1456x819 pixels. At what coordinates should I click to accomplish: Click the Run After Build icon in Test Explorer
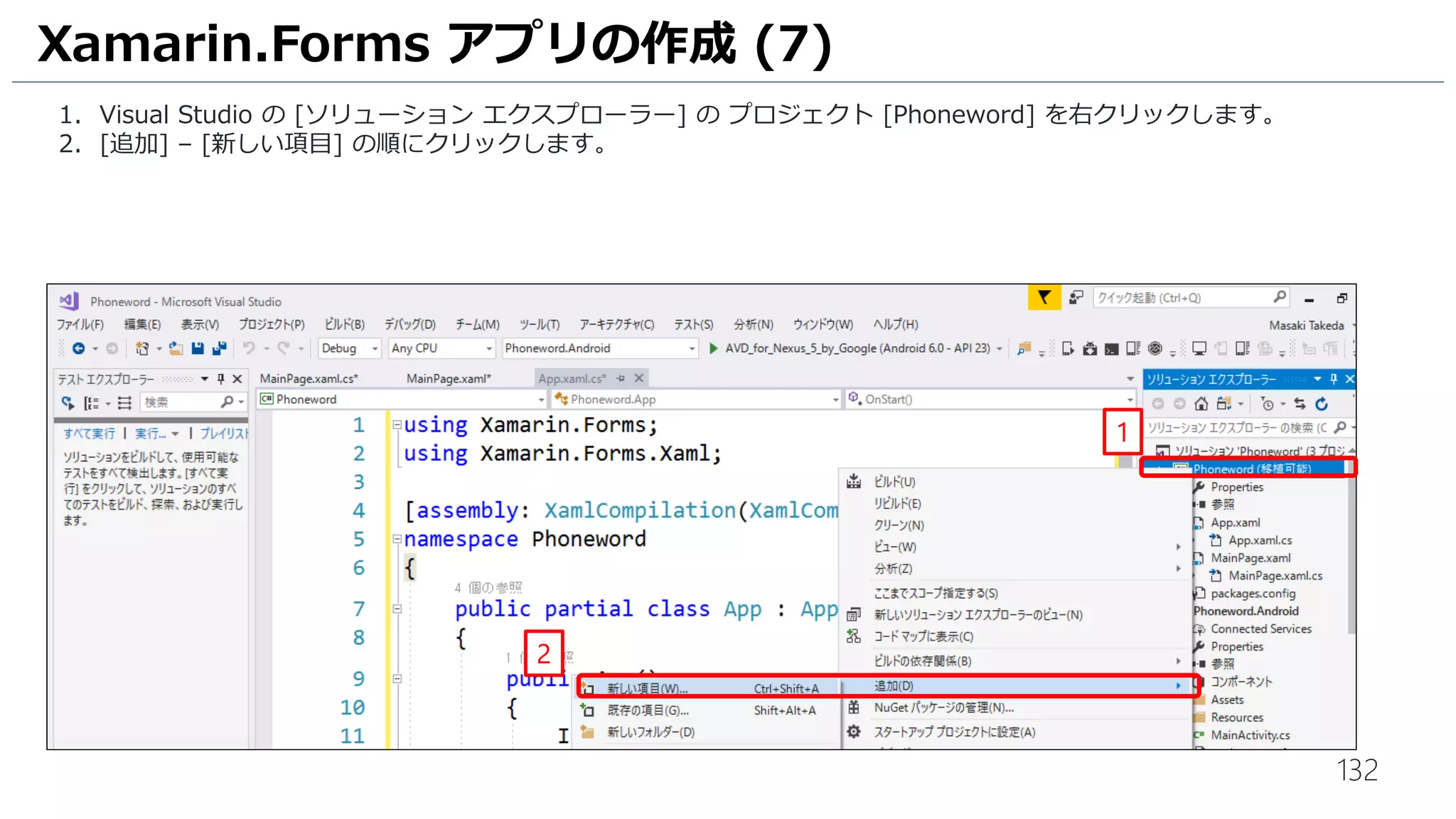pyautogui.click(x=68, y=402)
